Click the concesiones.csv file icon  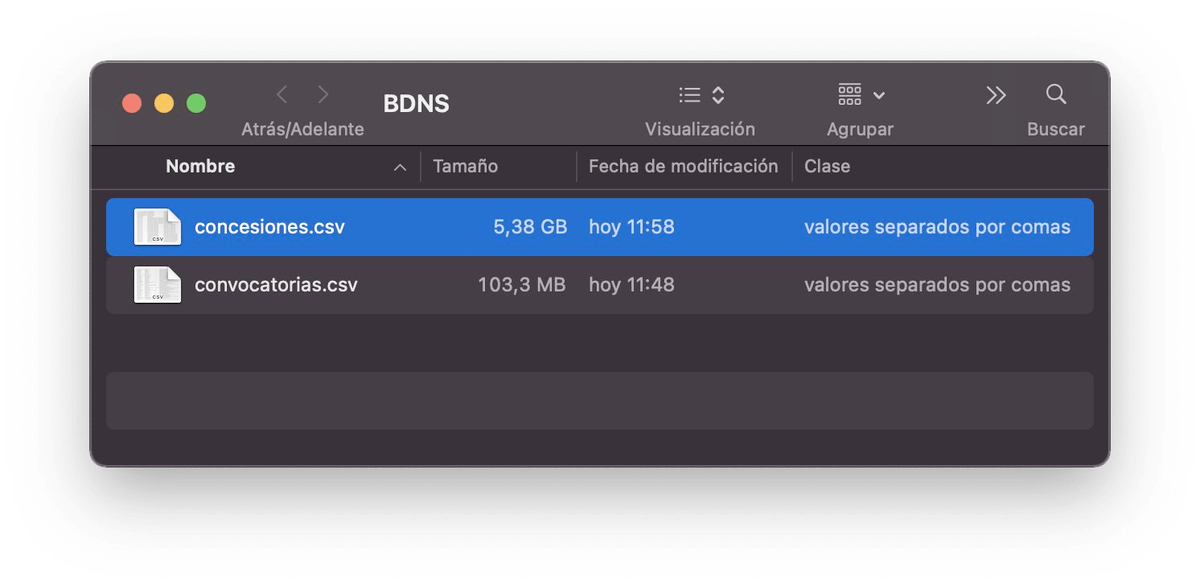click(x=157, y=227)
